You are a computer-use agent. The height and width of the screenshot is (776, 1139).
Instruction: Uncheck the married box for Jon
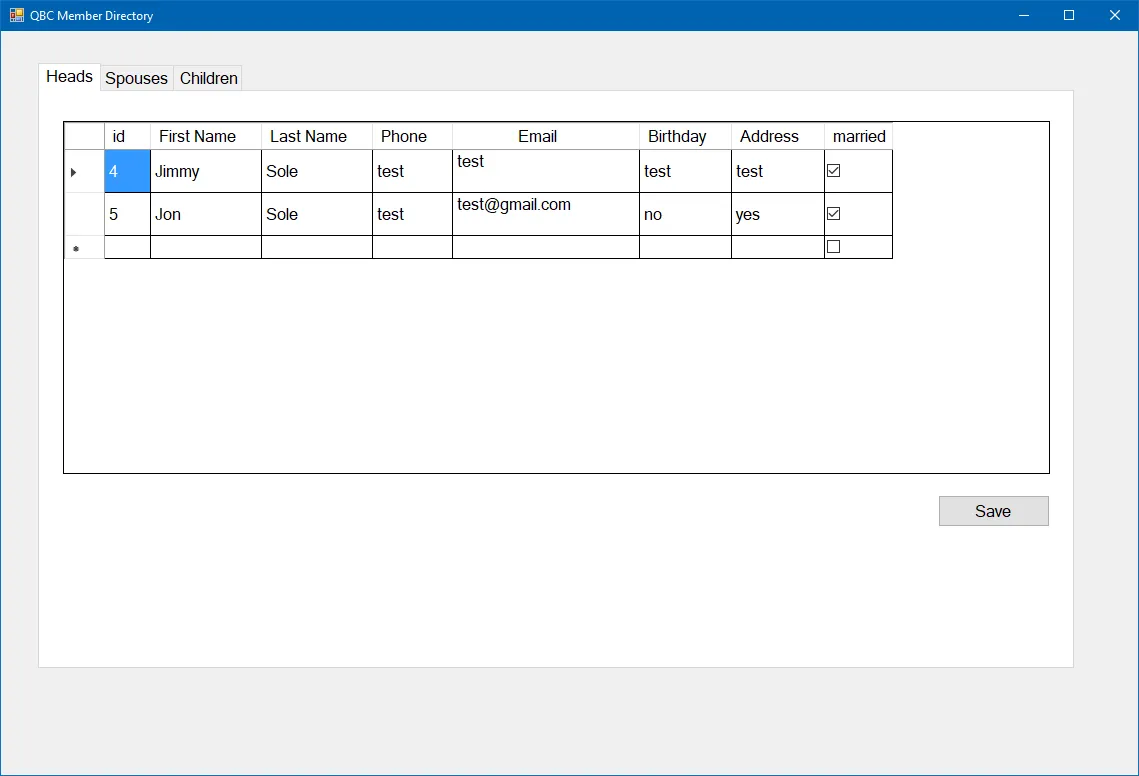tap(833, 214)
